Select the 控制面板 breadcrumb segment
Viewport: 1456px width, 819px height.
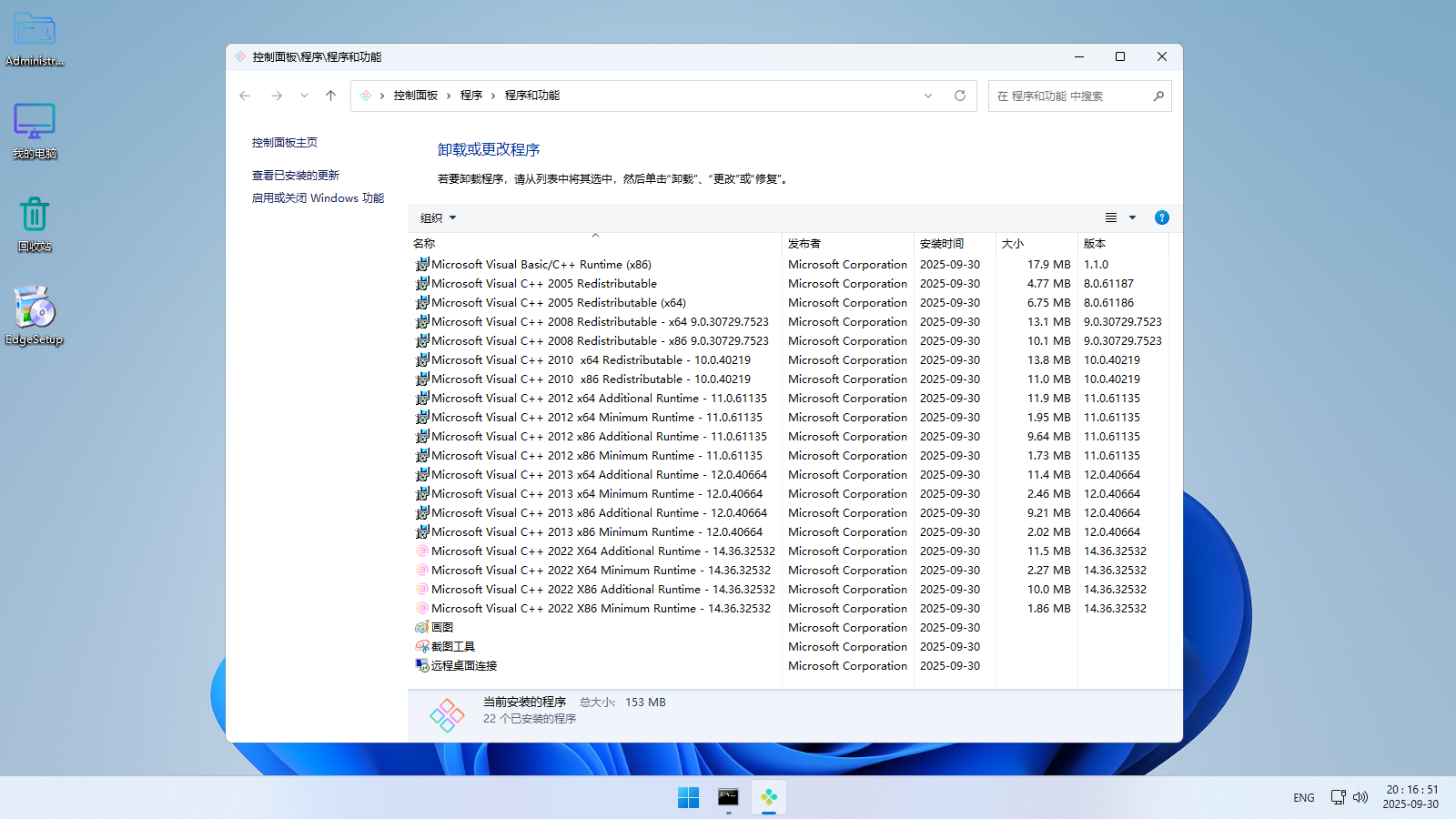tap(416, 96)
